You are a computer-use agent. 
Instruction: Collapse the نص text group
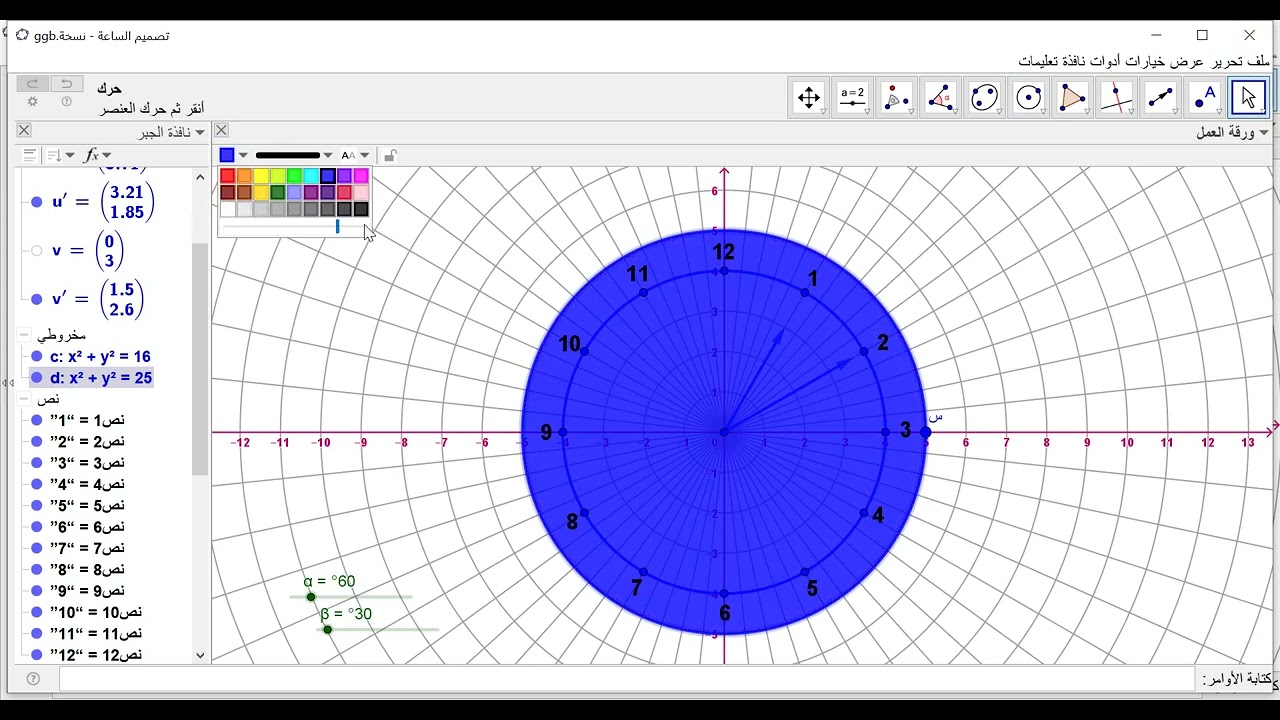pos(24,399)
